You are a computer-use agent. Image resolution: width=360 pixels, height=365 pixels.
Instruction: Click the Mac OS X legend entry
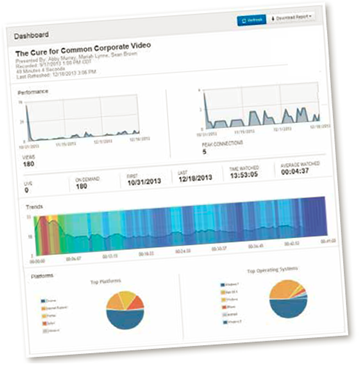[231, 292]
